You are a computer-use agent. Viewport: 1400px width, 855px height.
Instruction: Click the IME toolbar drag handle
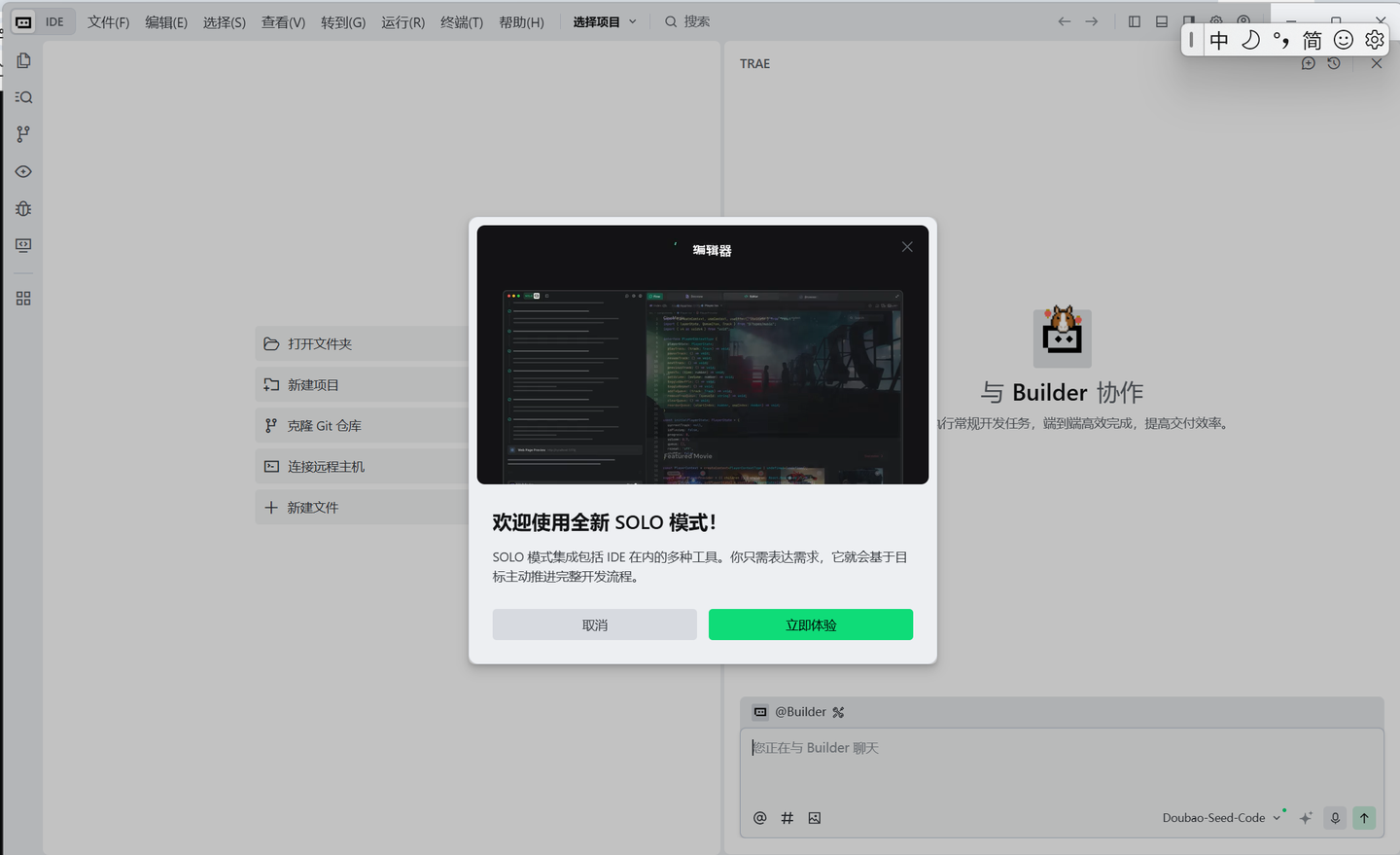click(1191, 40)
